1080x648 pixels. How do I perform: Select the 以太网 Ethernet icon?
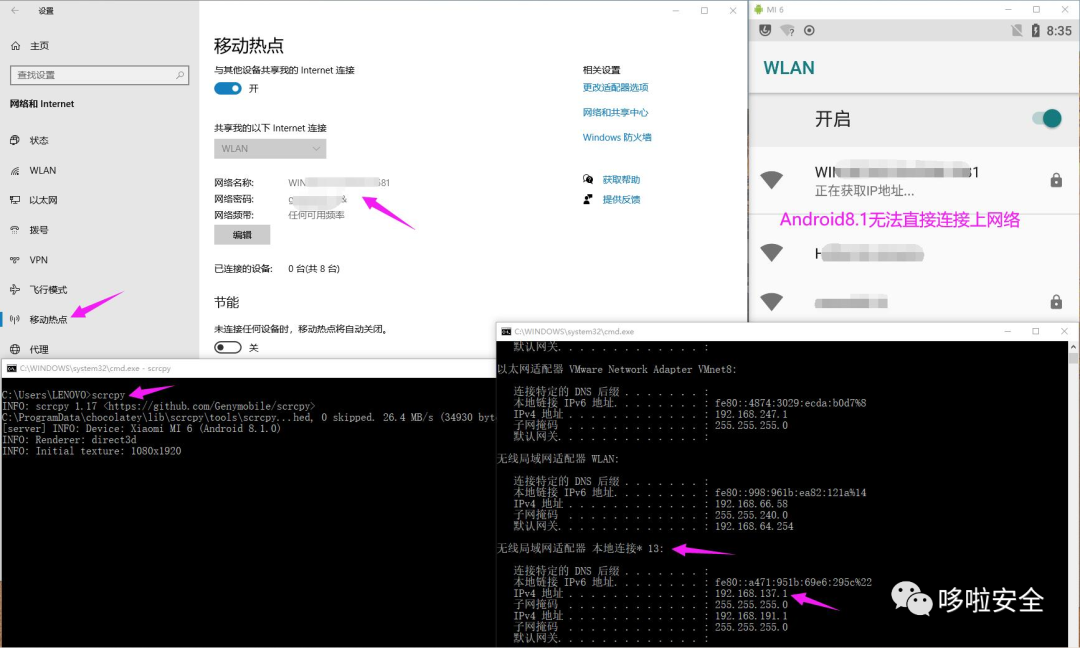click(x=15, y=200)
